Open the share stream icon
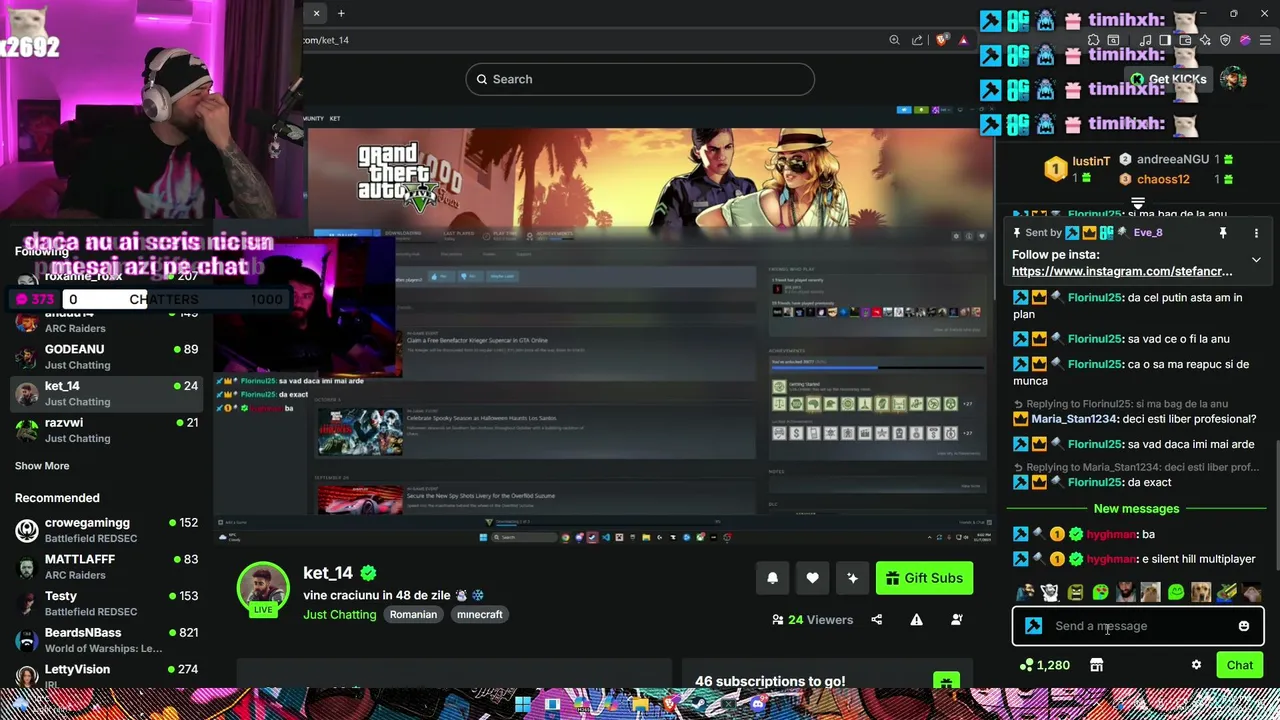Image resolution: width=1280 pixels, height=720 pixels. [x=877, y=620]
